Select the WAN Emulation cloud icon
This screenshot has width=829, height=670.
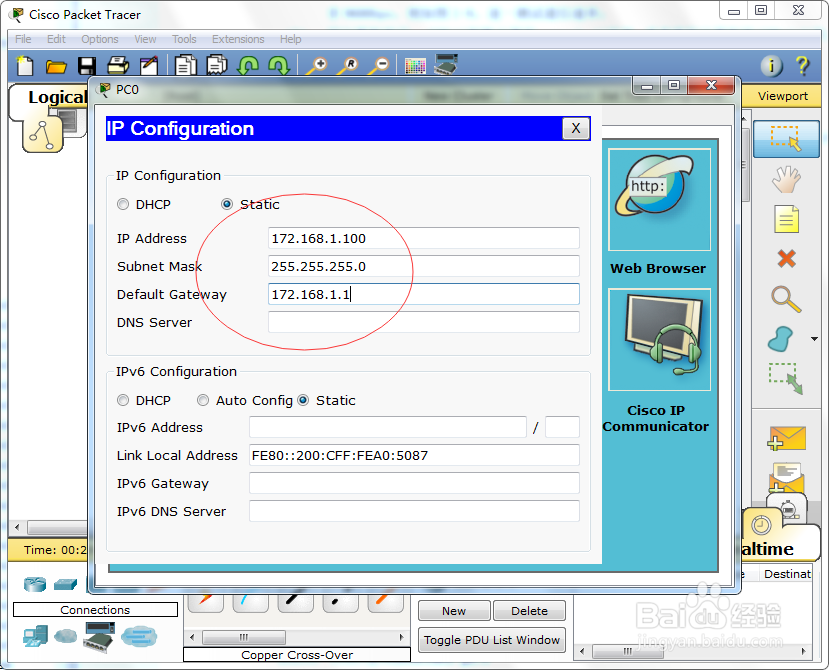[66, 636]
